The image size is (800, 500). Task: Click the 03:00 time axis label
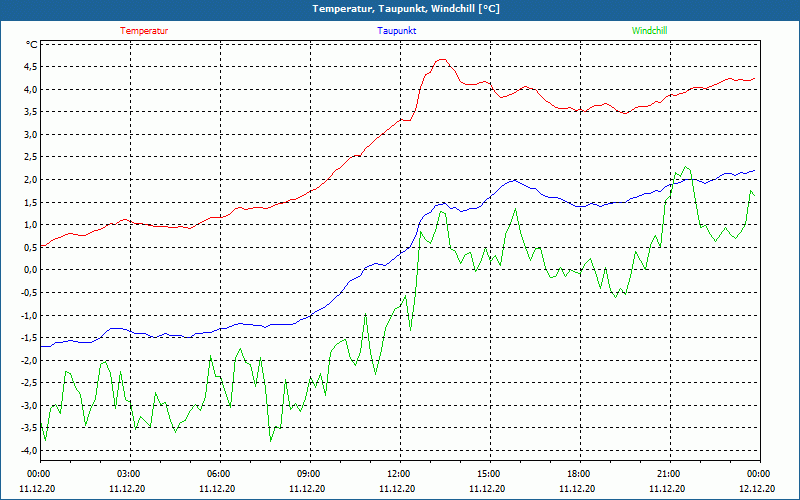[128, 474]
